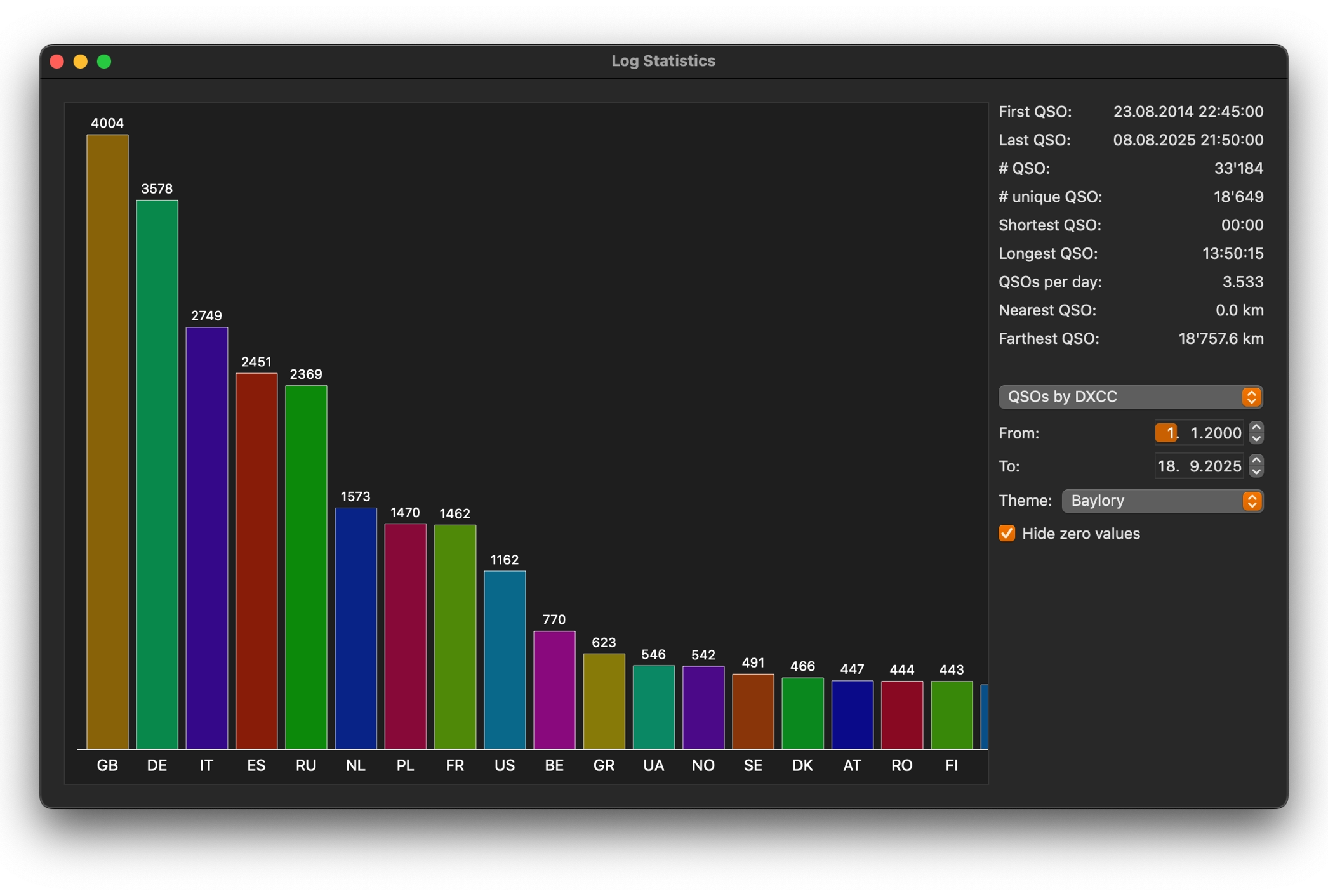1328x896 pixels.
Task: Select the highlighted day segment in From date
Action: tap(1166, 433)
